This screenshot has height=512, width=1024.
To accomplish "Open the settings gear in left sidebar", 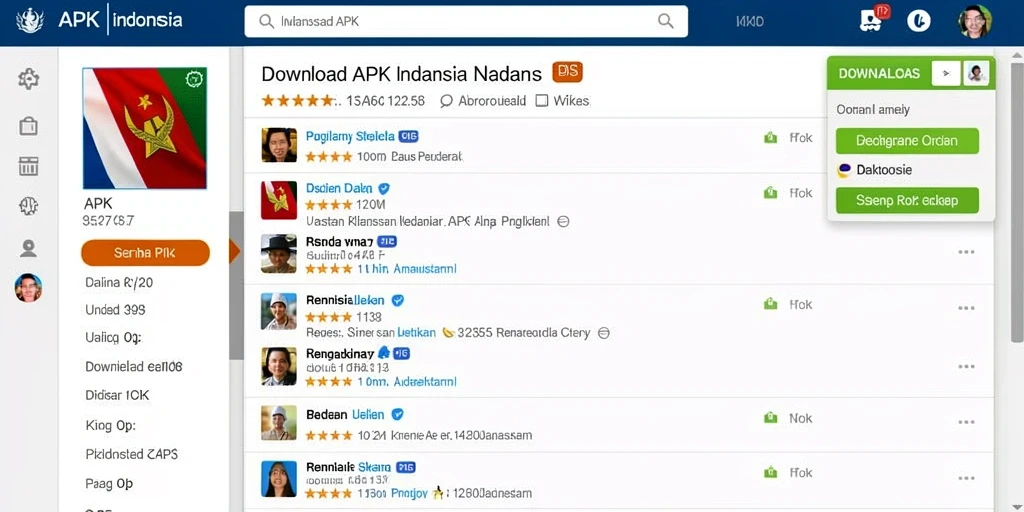I will click(x=28, y=79).
